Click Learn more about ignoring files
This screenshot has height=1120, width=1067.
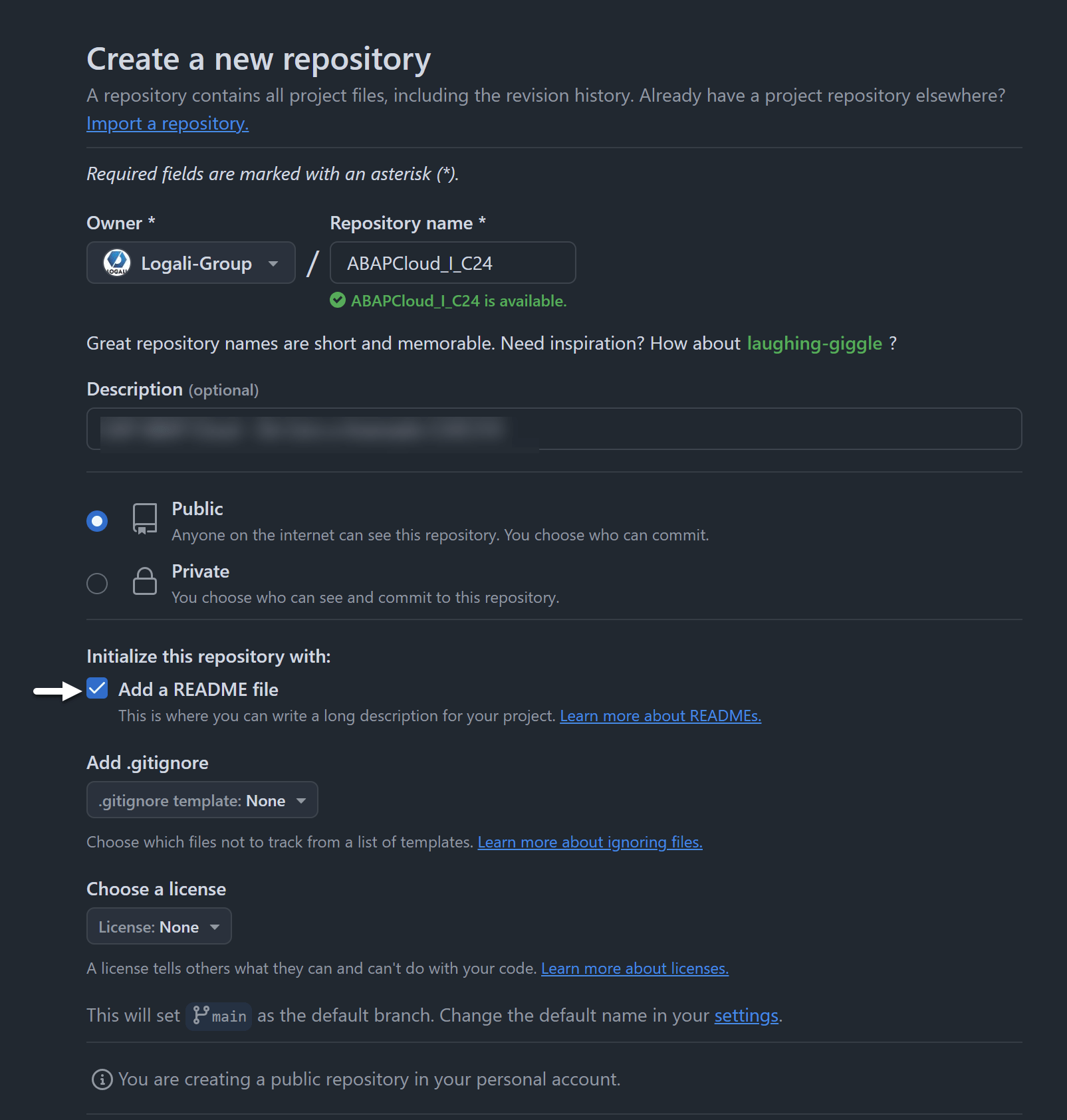coord(590,842)
